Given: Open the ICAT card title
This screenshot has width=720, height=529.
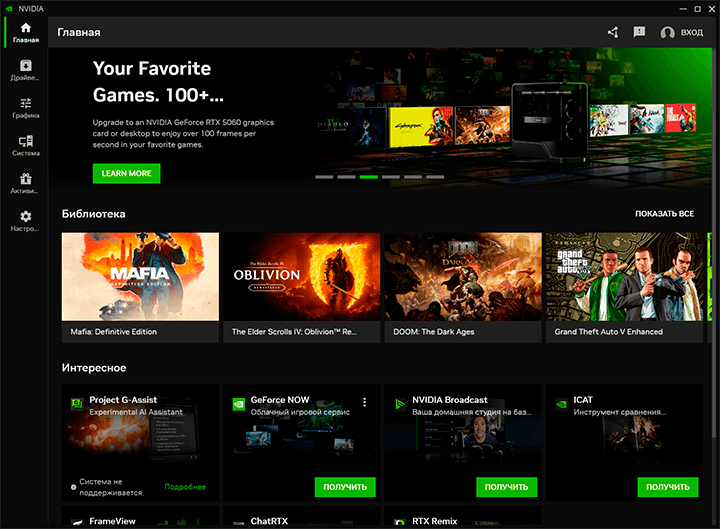Looking at the screenshot, I should point(583,400).
